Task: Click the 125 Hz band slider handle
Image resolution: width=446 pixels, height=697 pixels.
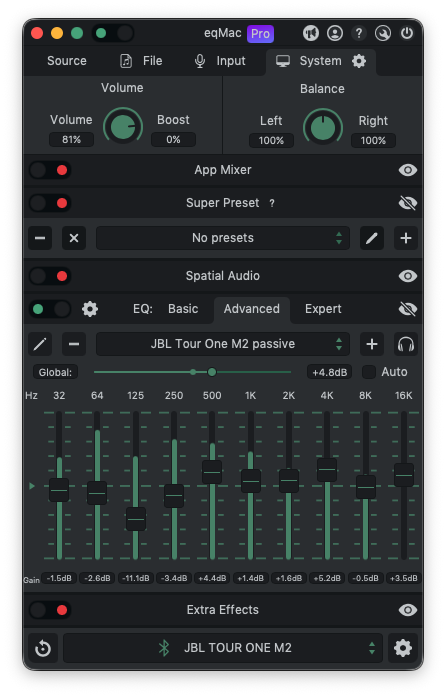Action: point(136,519)
